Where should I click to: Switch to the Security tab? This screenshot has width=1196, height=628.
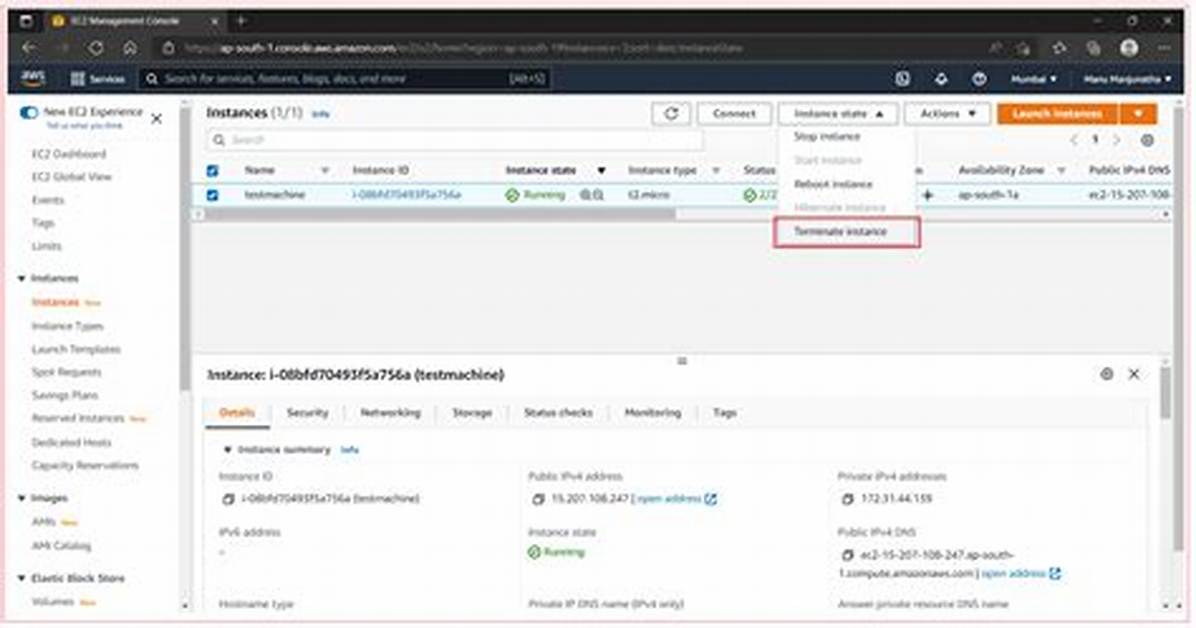tap(307, 413)
